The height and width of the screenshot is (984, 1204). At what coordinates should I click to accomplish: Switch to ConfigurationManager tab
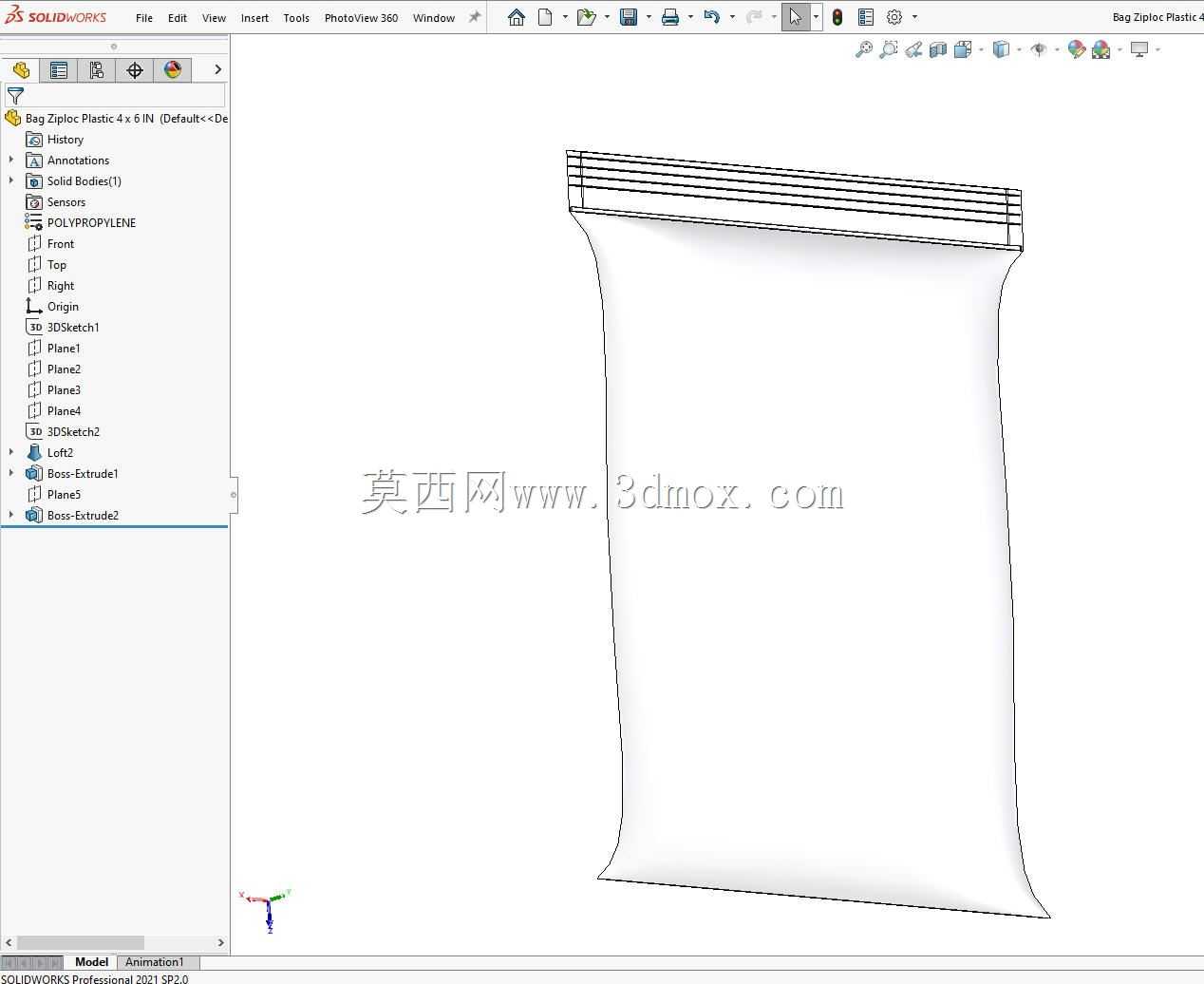[97, 70]
